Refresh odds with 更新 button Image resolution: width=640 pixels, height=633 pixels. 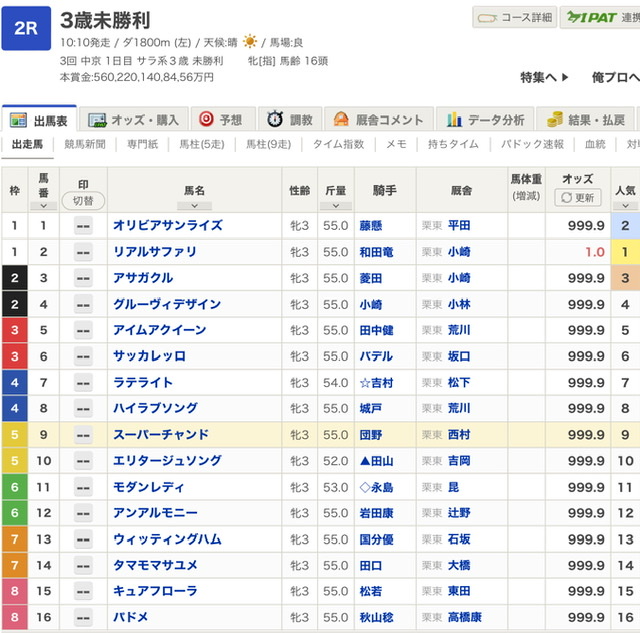[578, 198]
